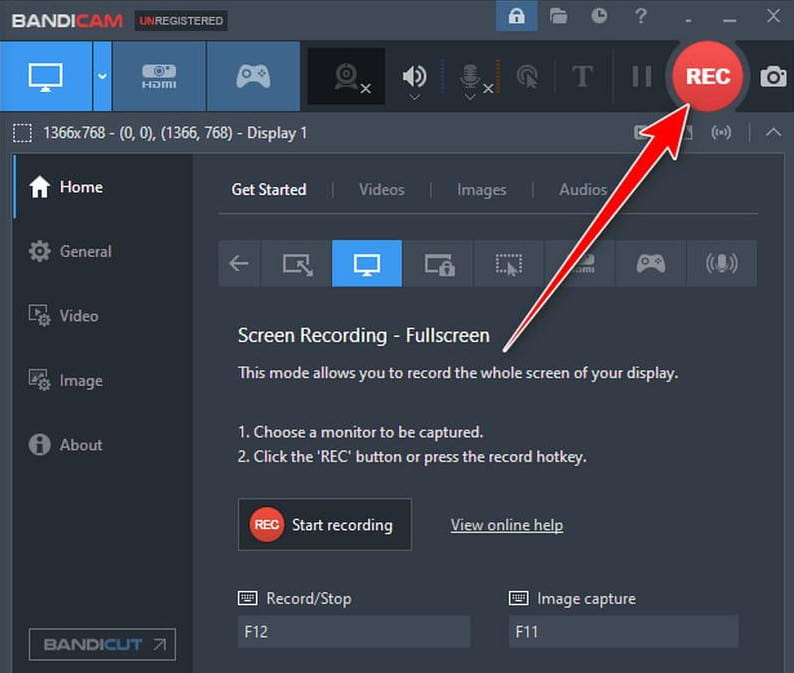Open Image settings in sidebar
794x673 pixels.
point(102,380)
